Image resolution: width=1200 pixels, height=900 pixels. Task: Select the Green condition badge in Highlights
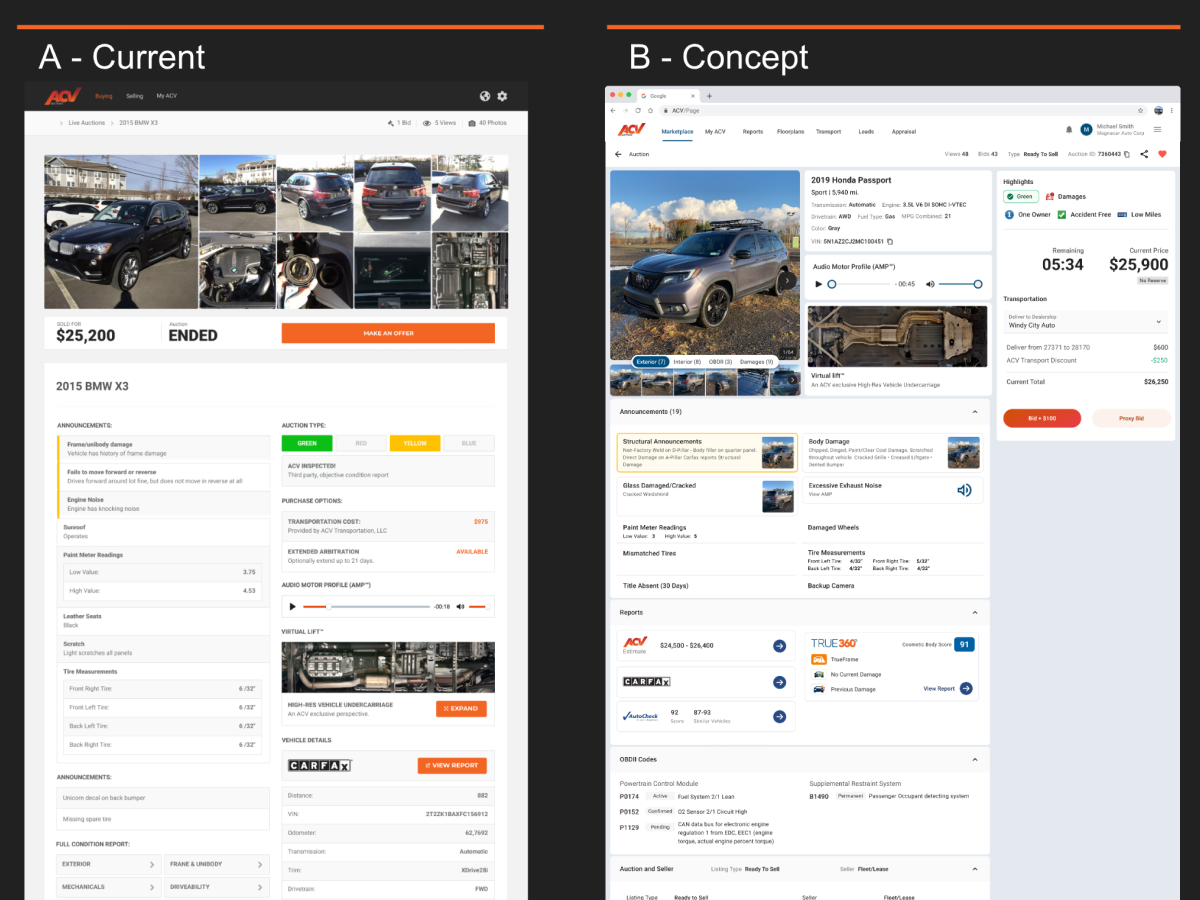pos(1020,196)
